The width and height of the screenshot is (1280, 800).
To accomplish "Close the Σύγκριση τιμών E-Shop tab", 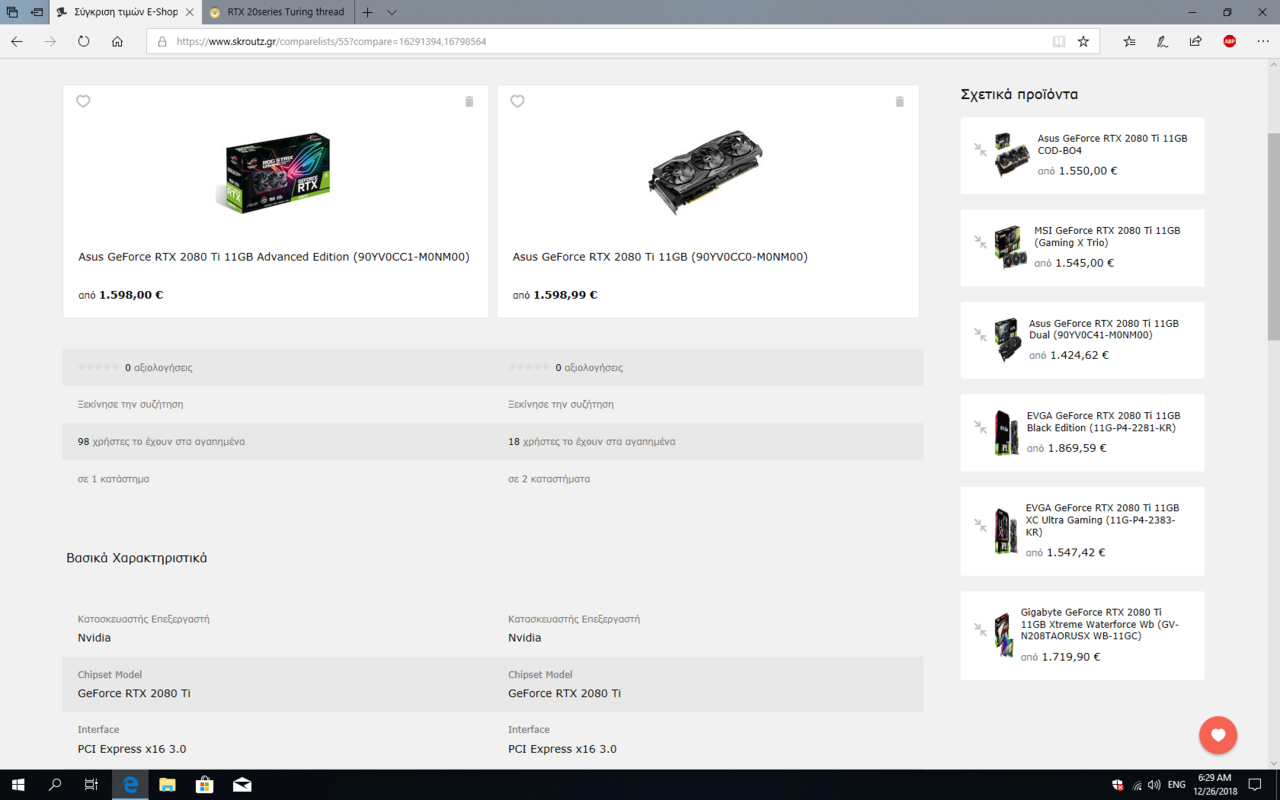I will point(190,12).
